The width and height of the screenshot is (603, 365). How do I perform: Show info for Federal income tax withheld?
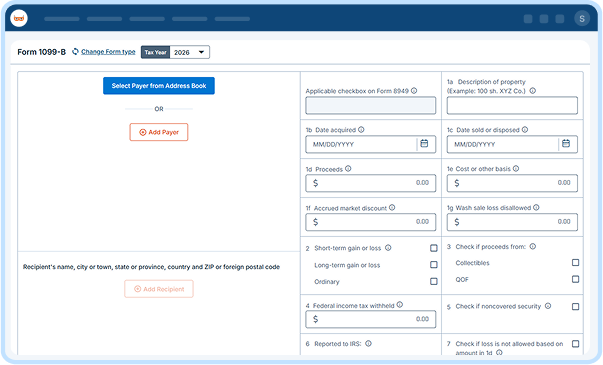(400, 305)
